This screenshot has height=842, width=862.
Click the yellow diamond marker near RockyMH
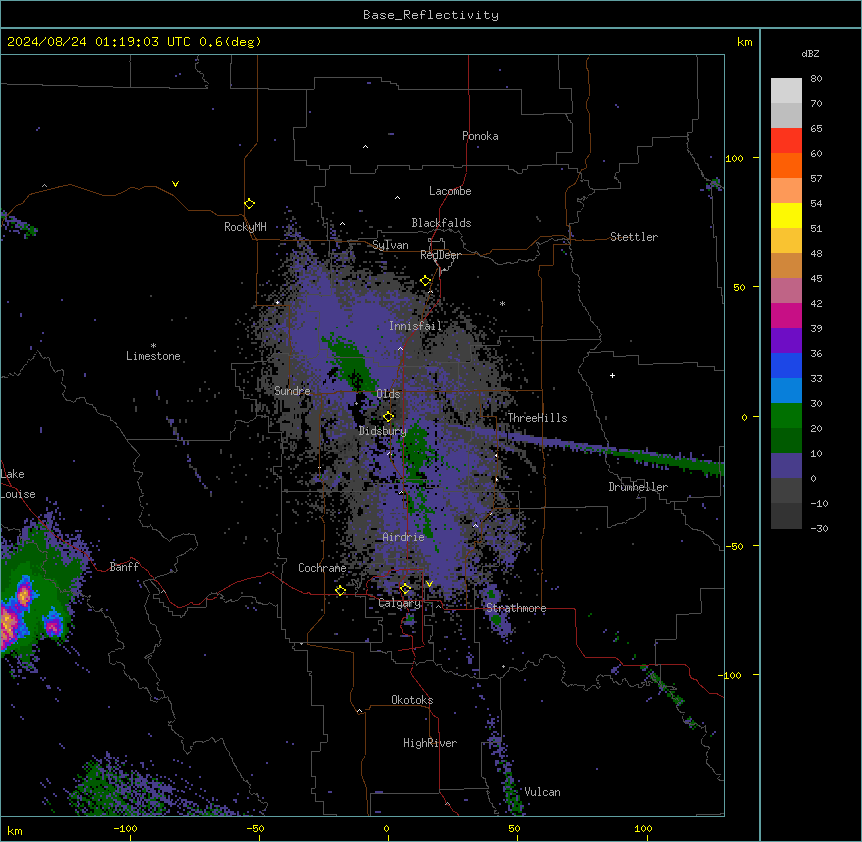(249, 204)
